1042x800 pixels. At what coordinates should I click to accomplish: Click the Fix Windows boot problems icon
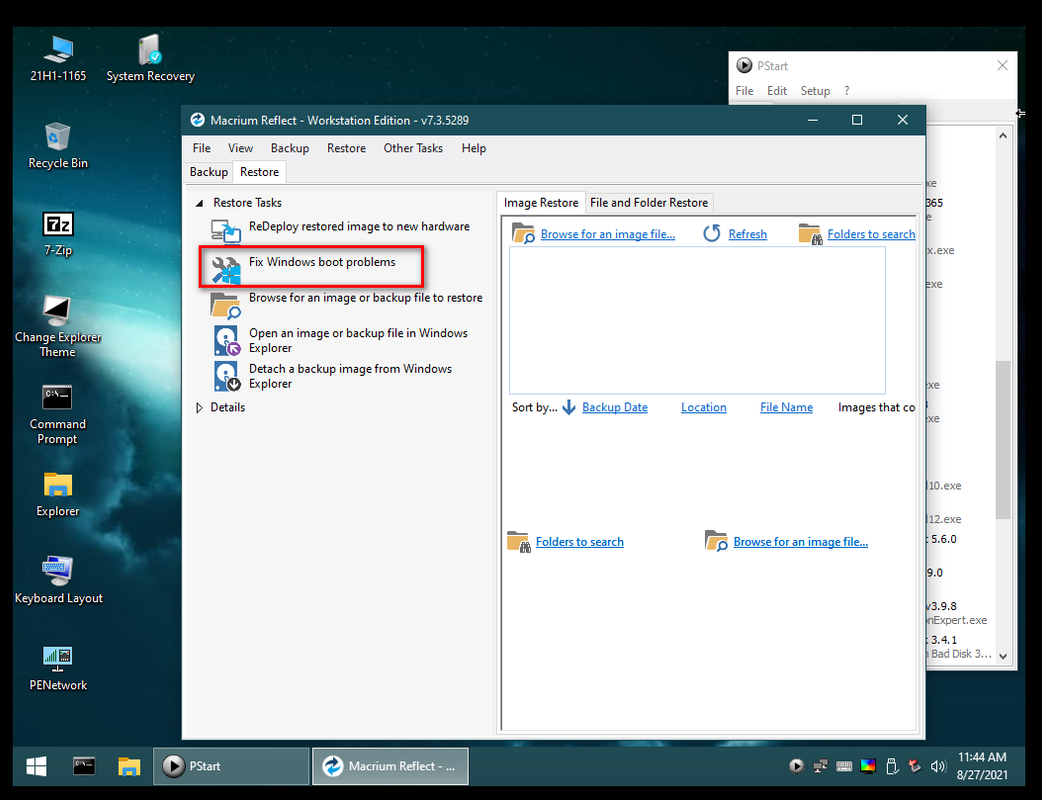click(226, 270)
